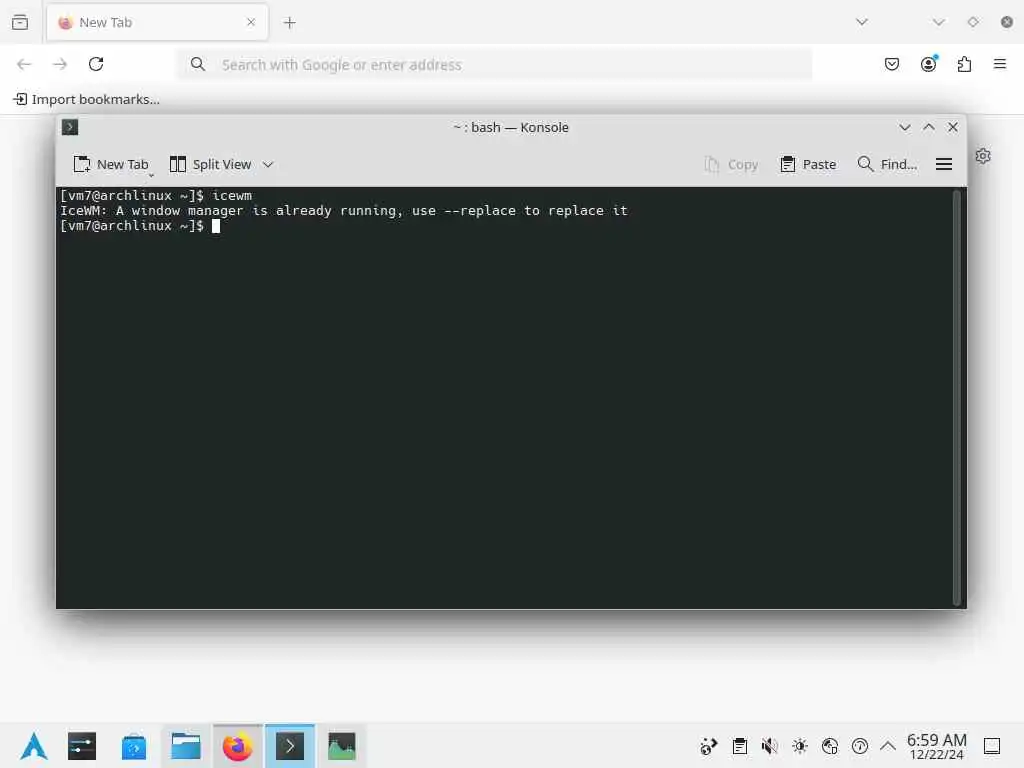Click the Konsole terminal scrollbar
Screen dimensions: 1024x768
(957, 397)
